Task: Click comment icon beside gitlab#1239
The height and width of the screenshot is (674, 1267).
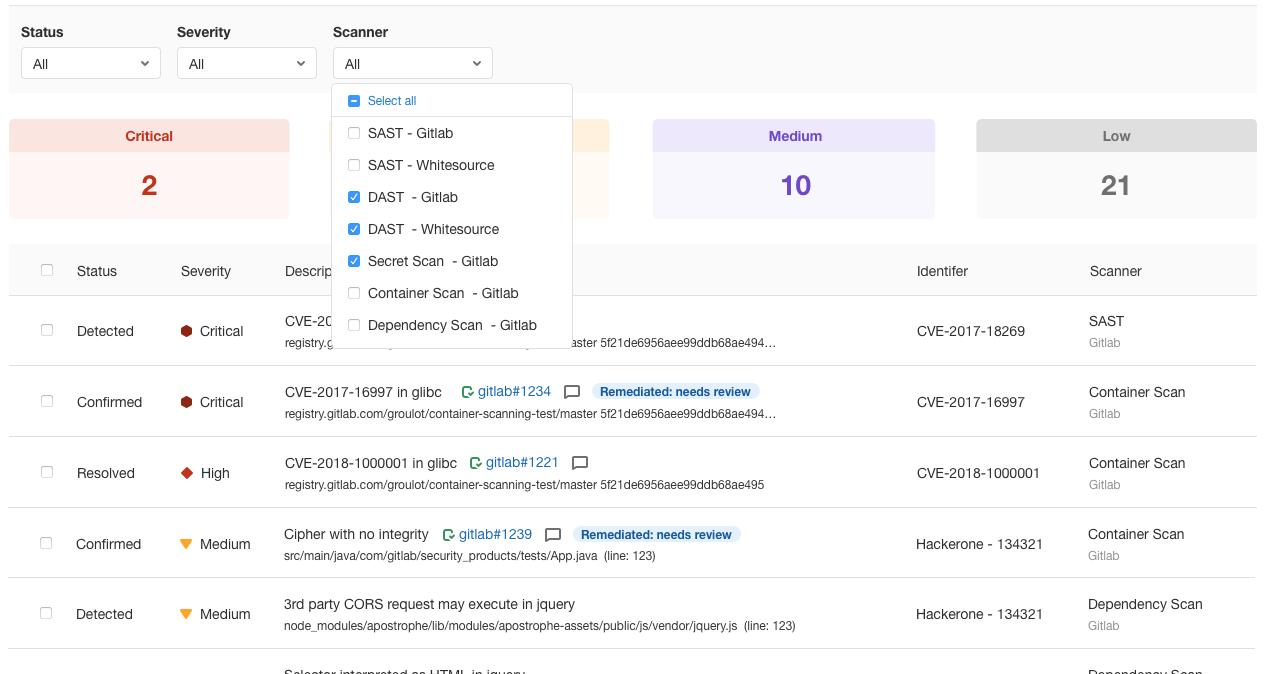Action: (552, 535)
